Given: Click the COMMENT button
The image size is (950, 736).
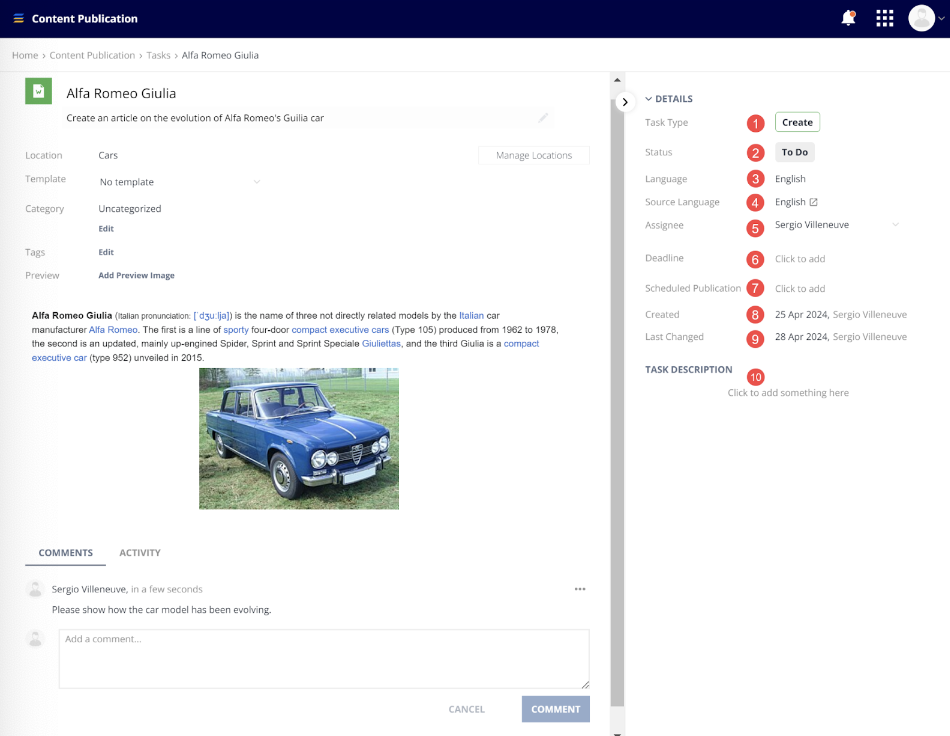Looking at the screenshot, I should pos(556,709).
